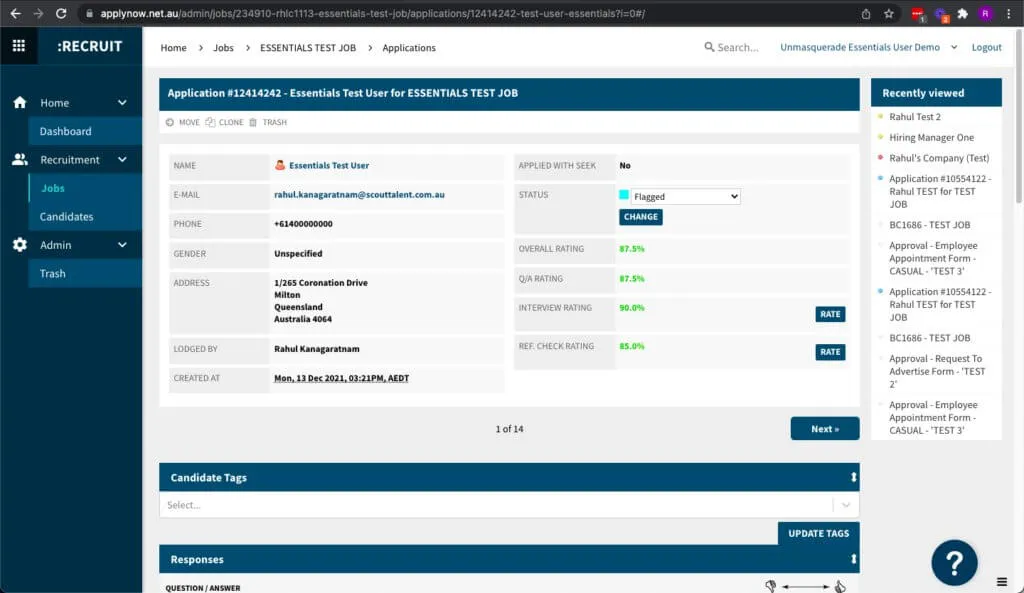
Task: Go to Jobs breadcrumb
Action: coord(223,48)
